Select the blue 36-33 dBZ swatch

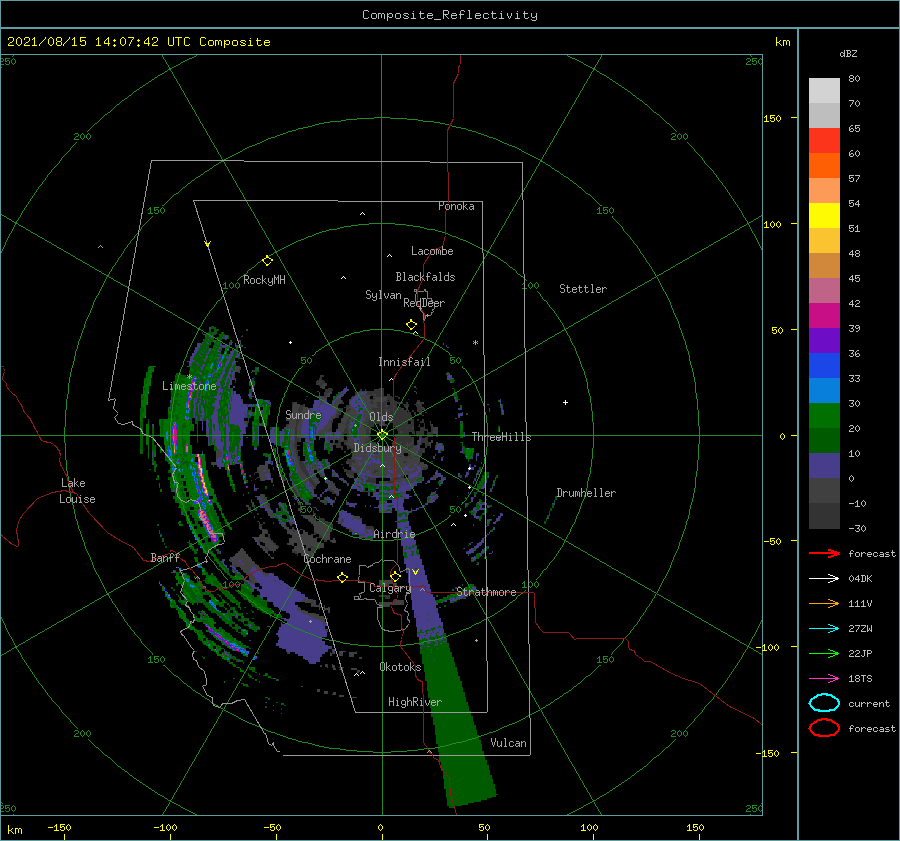824,365
